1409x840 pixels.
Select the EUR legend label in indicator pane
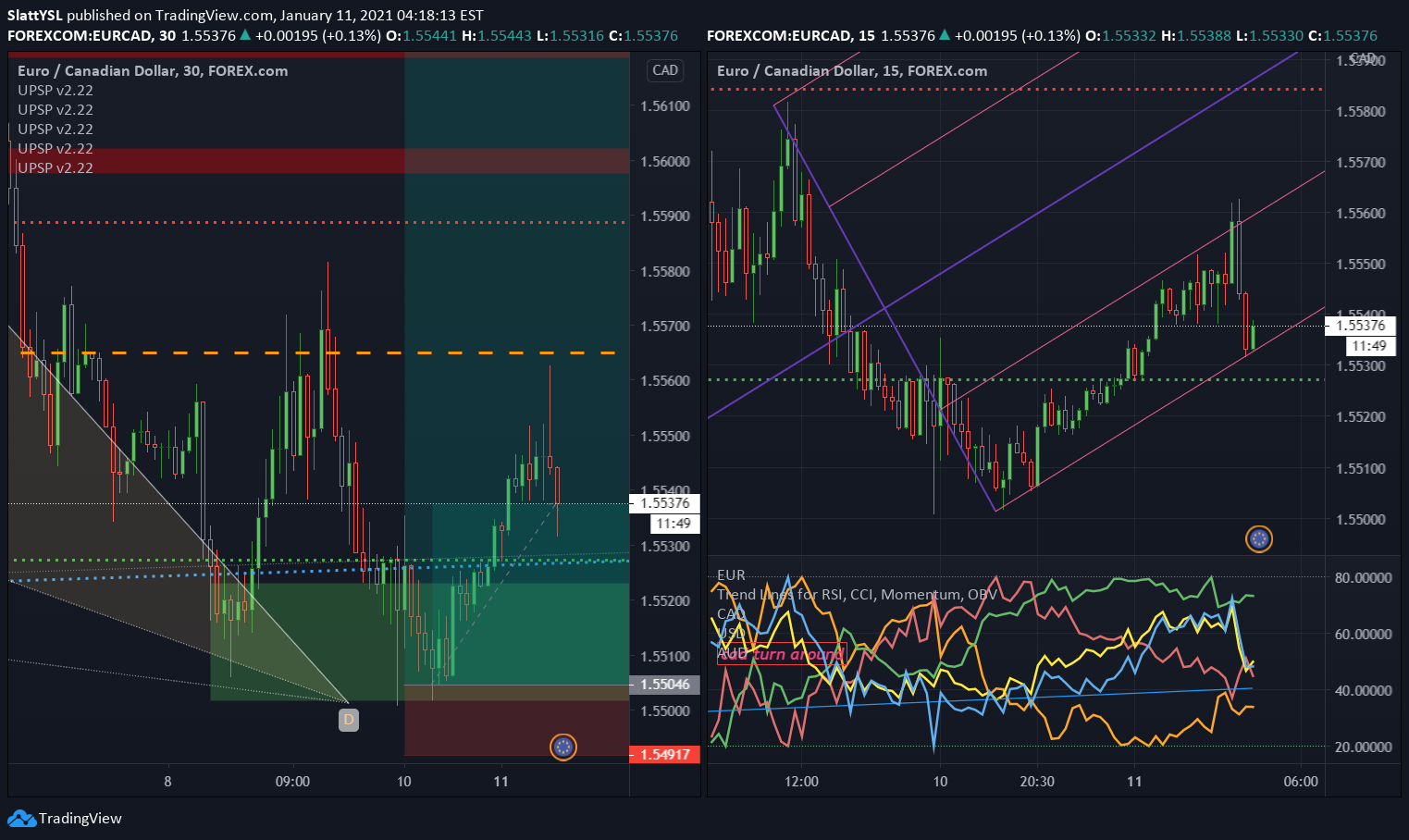pyautogui.click(x=731, y=575)
